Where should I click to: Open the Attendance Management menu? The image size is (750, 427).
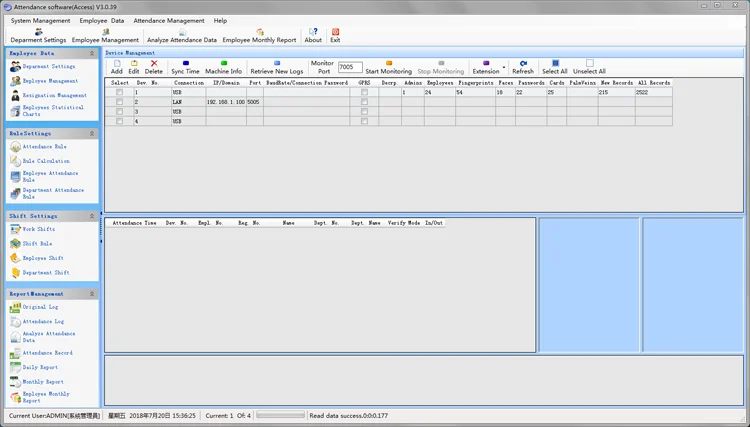168,20
